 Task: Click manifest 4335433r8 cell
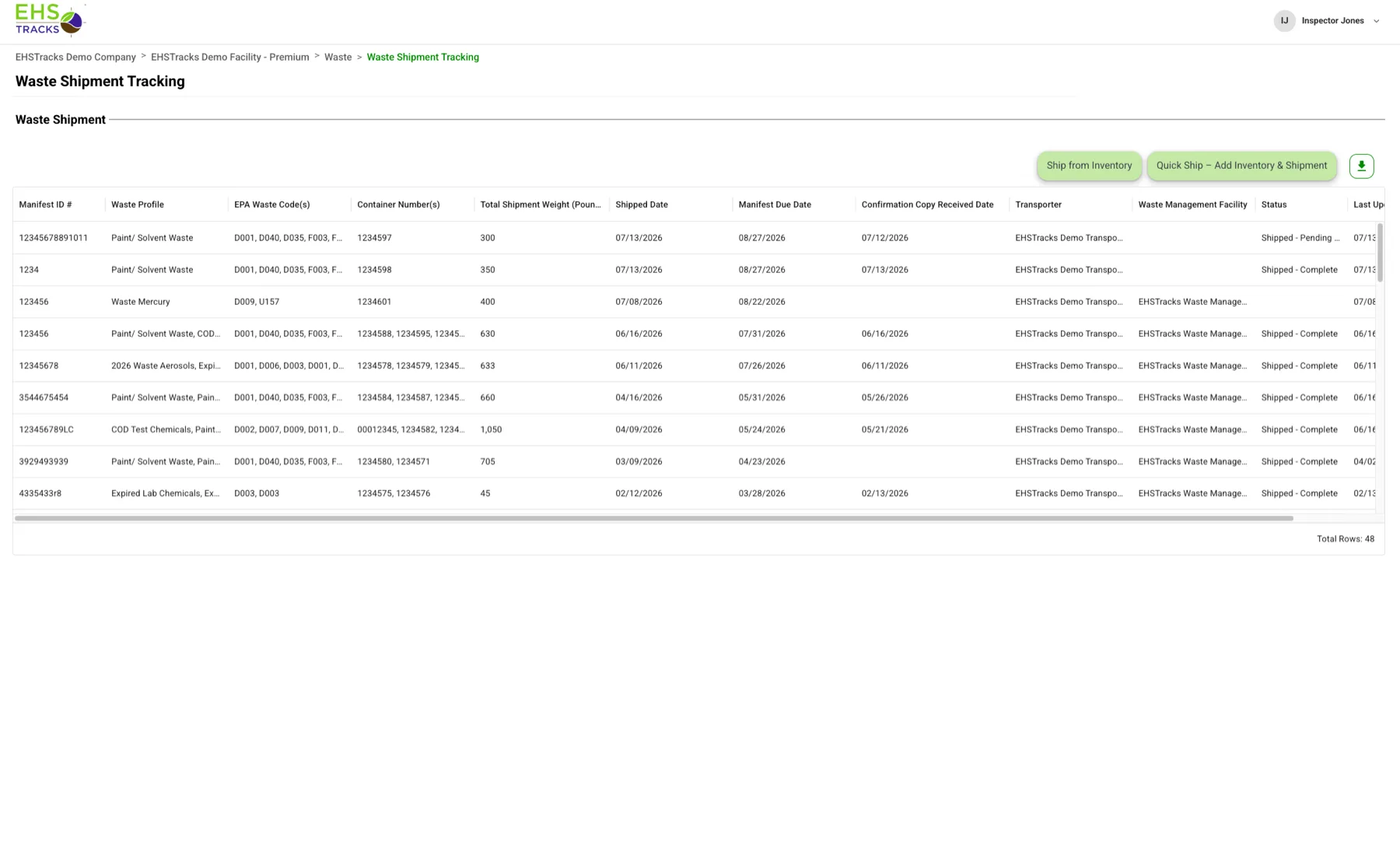59,493
